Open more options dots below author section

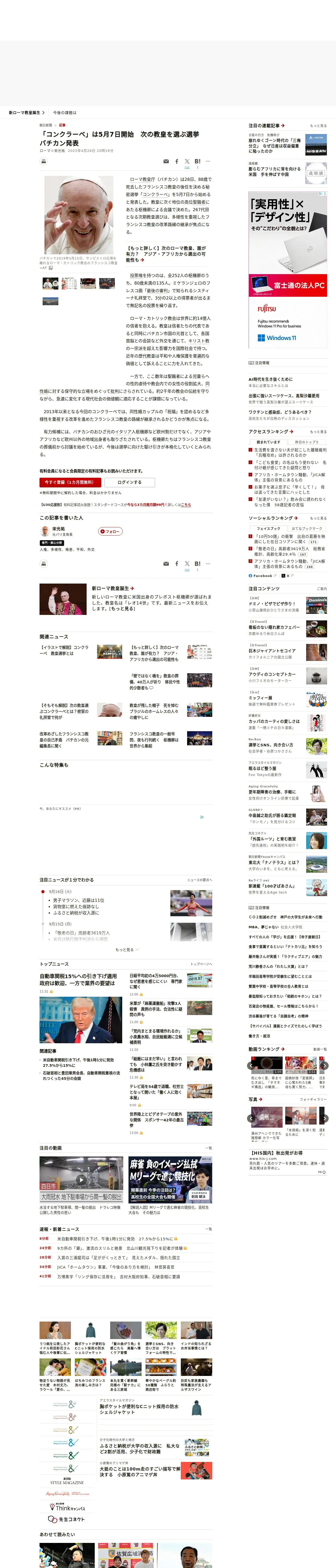(208, 564)
